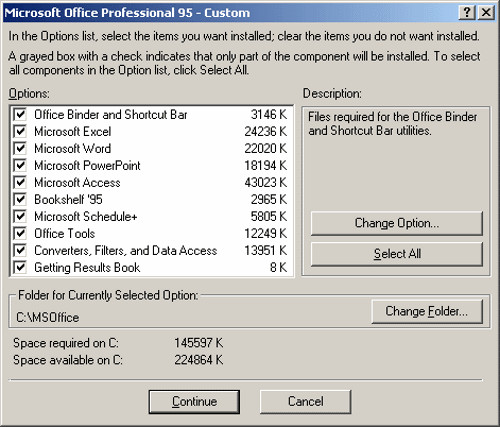Uncheck the Office Binder and Shortcut Bar checkbox
The image size is (500, 427).
[x=20, y=115]
